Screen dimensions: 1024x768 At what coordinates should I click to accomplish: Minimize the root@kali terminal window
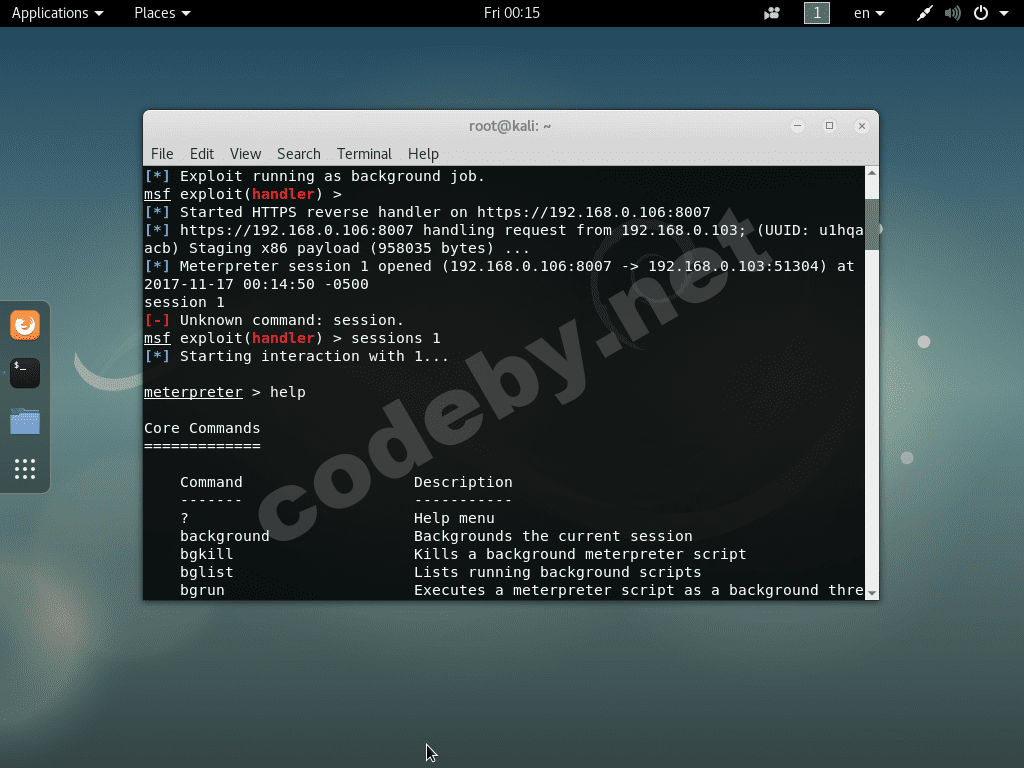(x=797, y=126)
